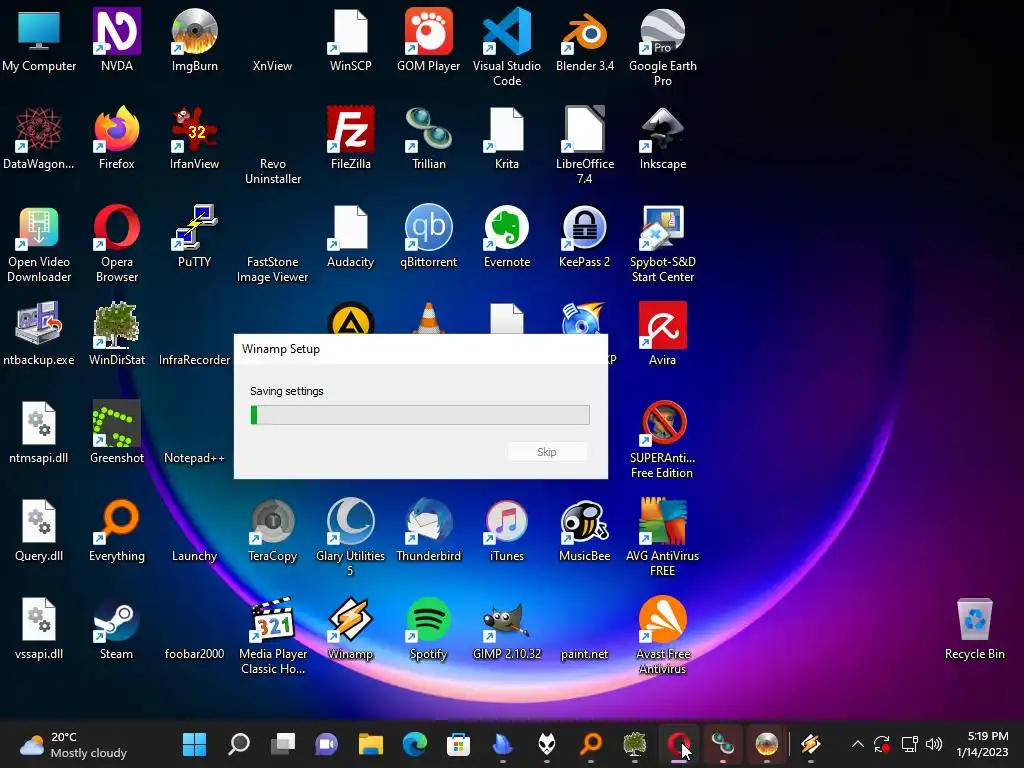The image size is (1024, 768).
Task: Click the Saving settings progress bar
Action: (420, 415)
